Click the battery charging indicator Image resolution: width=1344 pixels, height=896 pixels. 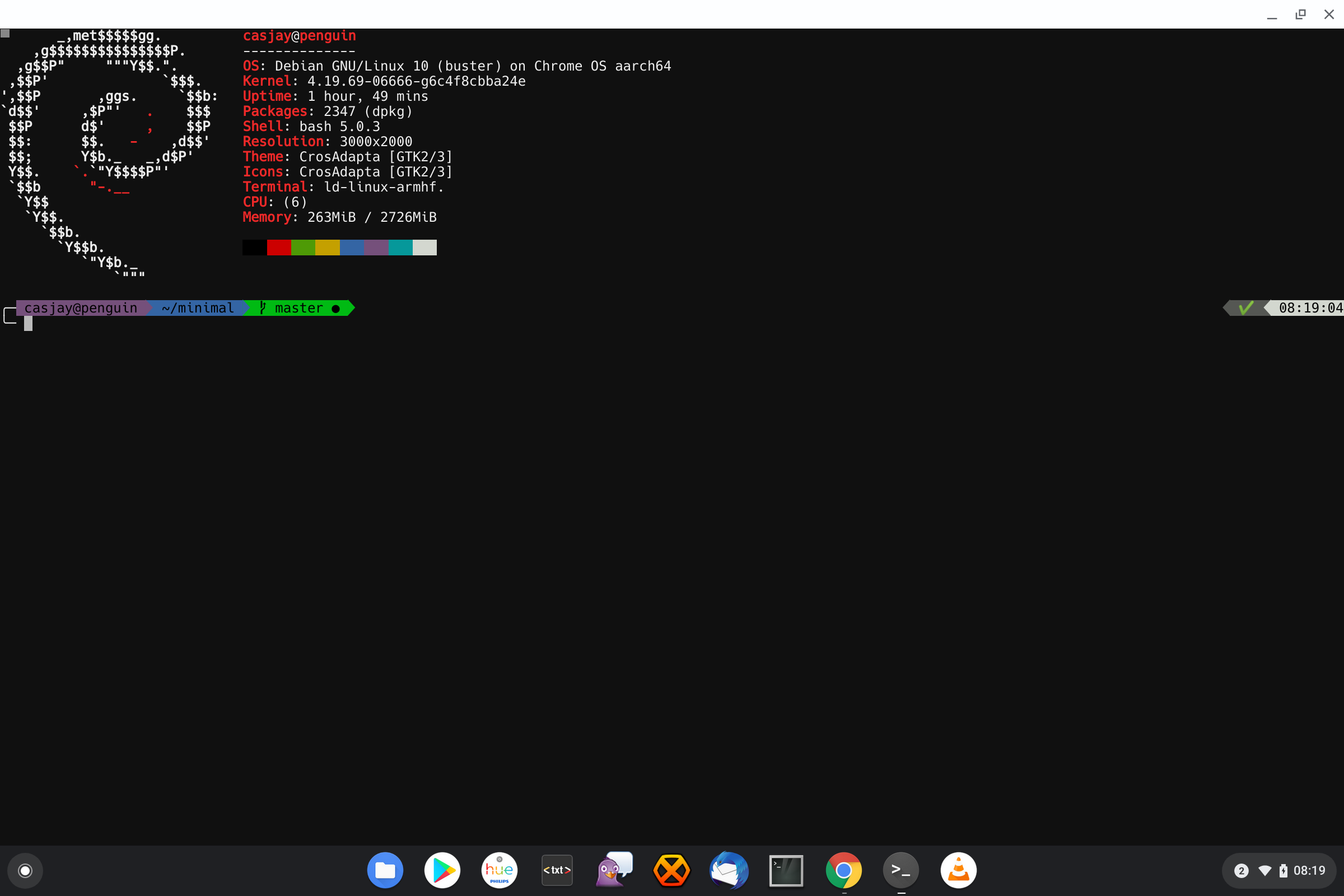click(x=1284, y=870)
